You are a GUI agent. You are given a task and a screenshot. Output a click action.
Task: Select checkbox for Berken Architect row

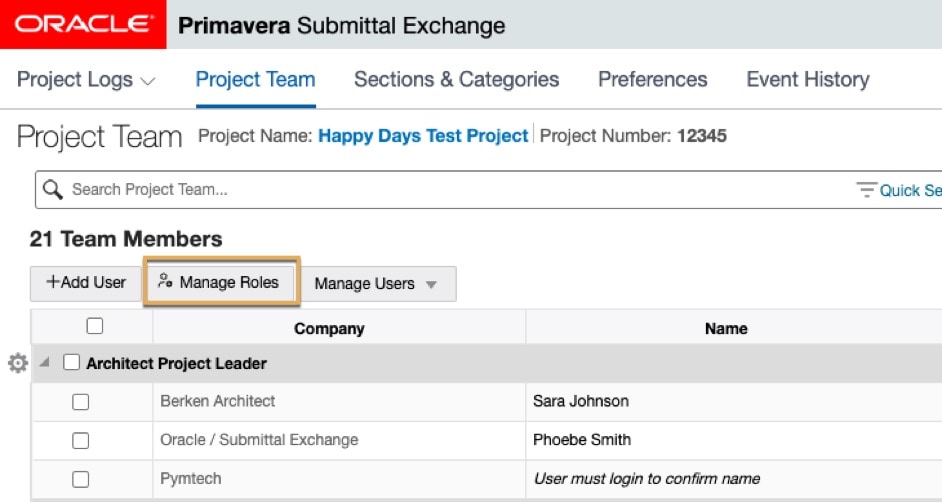click(x=81, y=402)
